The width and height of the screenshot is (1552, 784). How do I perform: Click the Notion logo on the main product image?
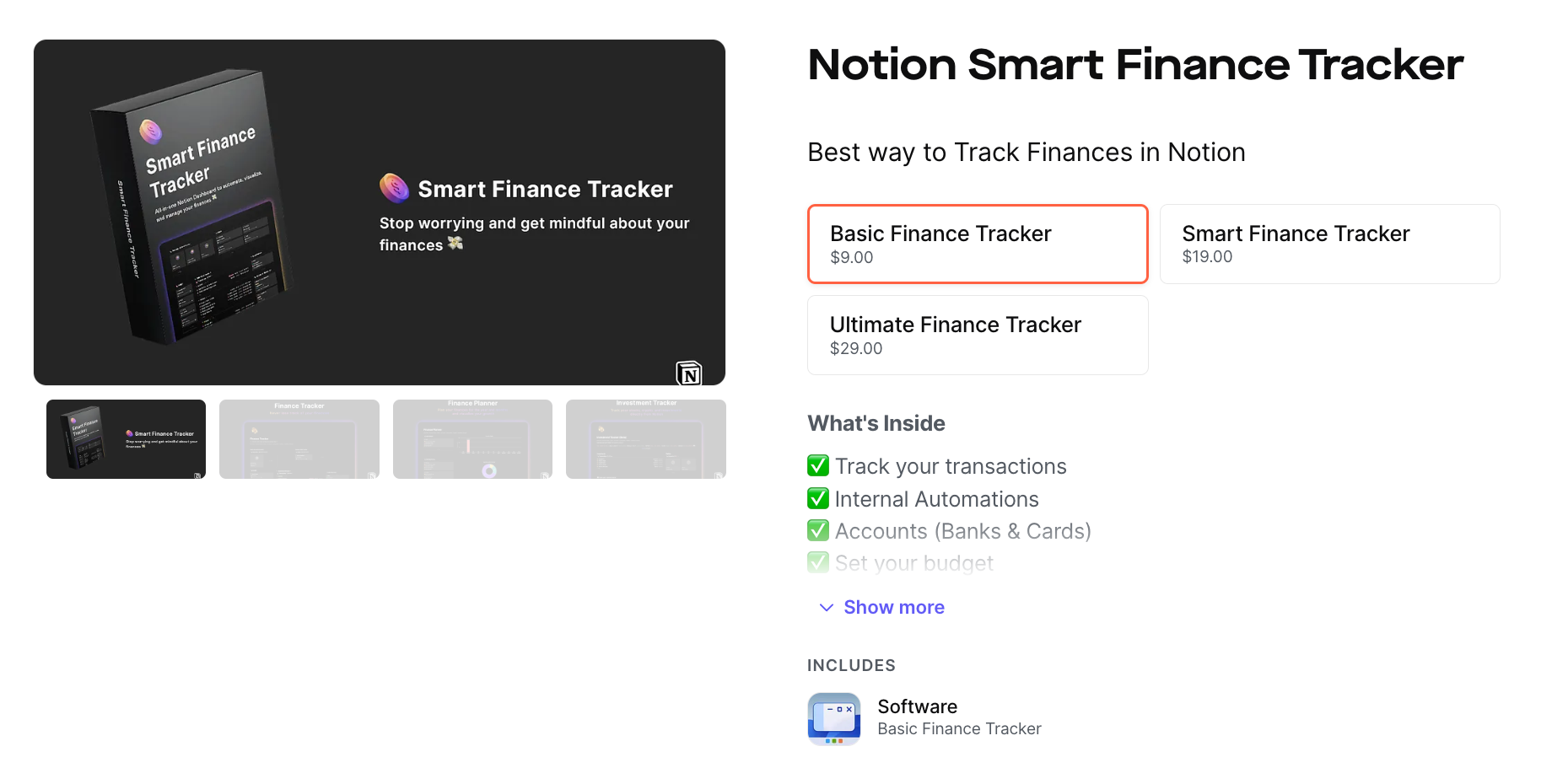(x=689, y=373)
